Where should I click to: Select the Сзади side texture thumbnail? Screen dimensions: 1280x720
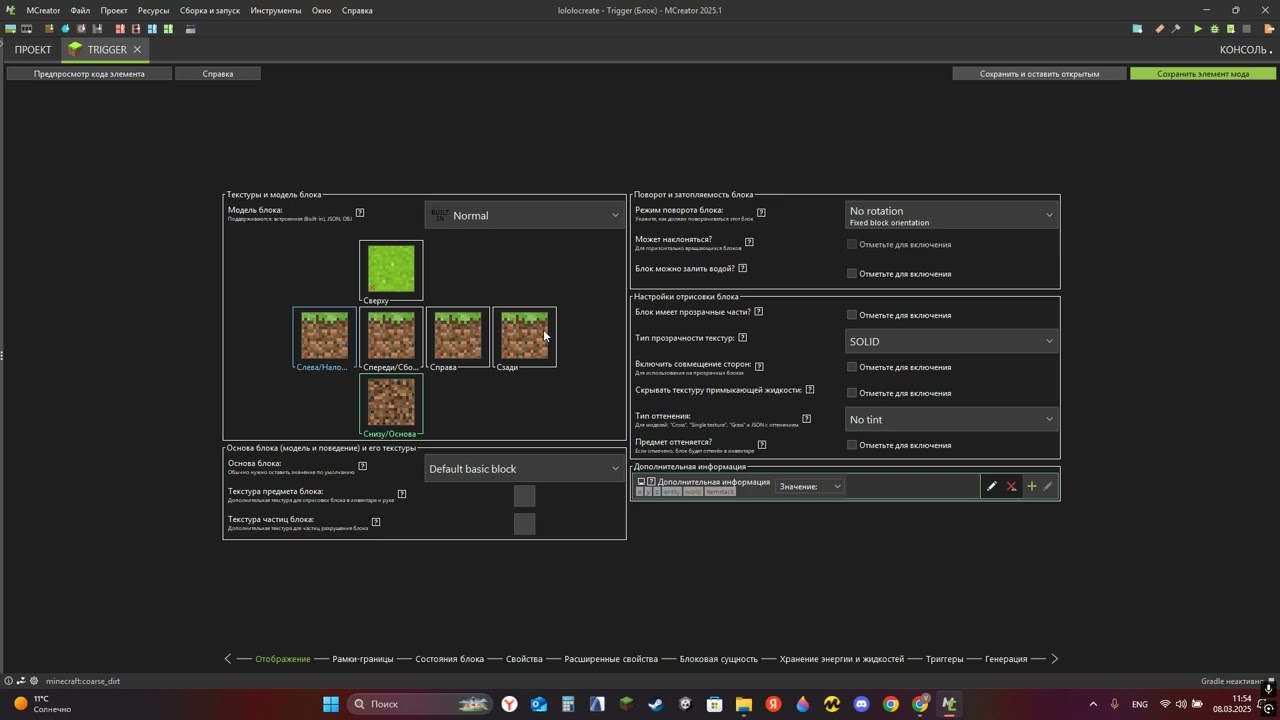[x=525, y=336]
